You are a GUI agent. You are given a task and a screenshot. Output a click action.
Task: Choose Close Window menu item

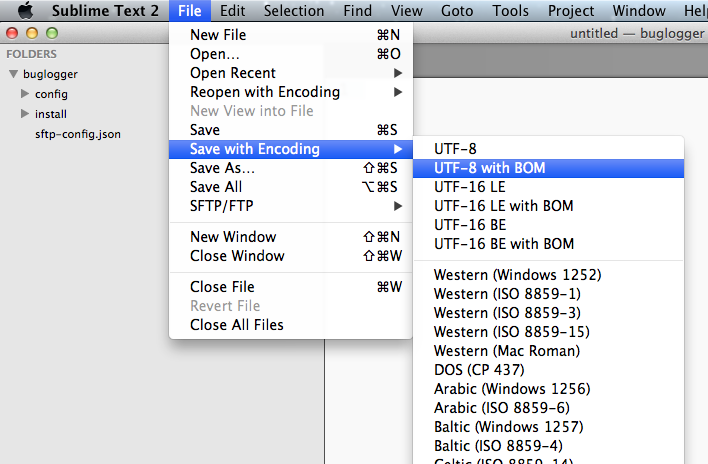click(x=291, y=255)
